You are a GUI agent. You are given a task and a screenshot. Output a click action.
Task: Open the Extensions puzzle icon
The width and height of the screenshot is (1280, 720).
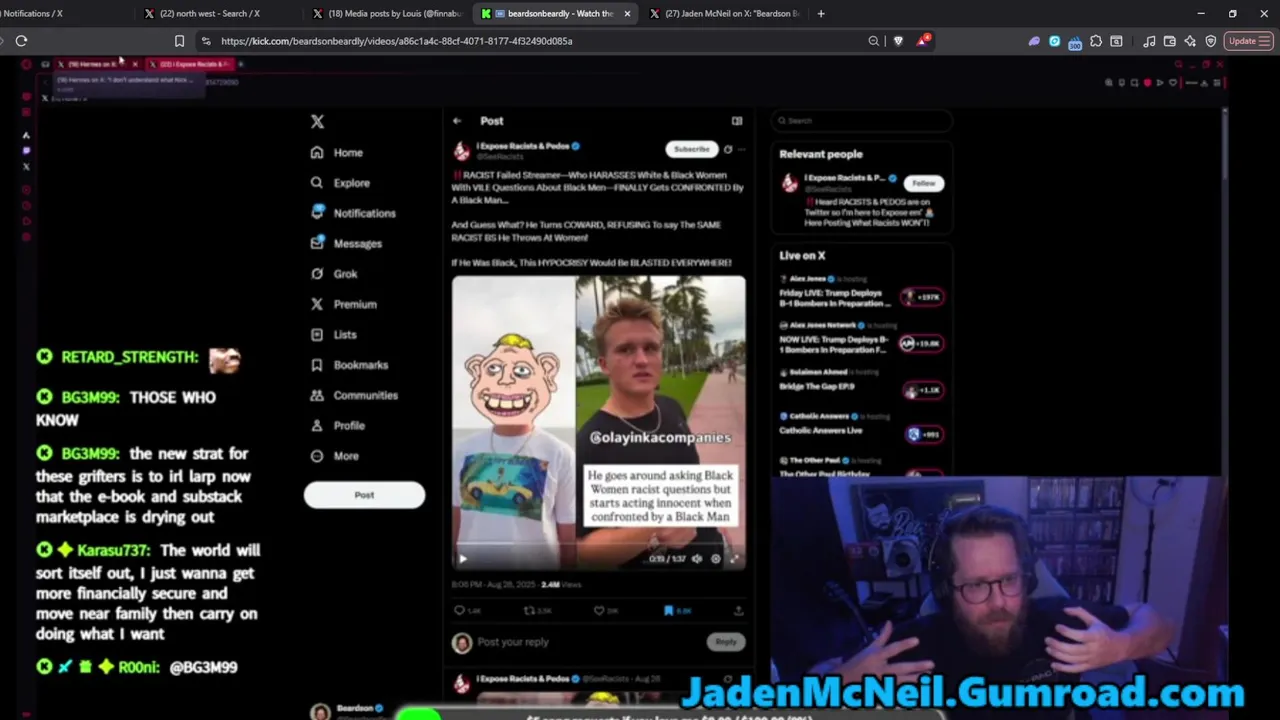[1096, 41]
